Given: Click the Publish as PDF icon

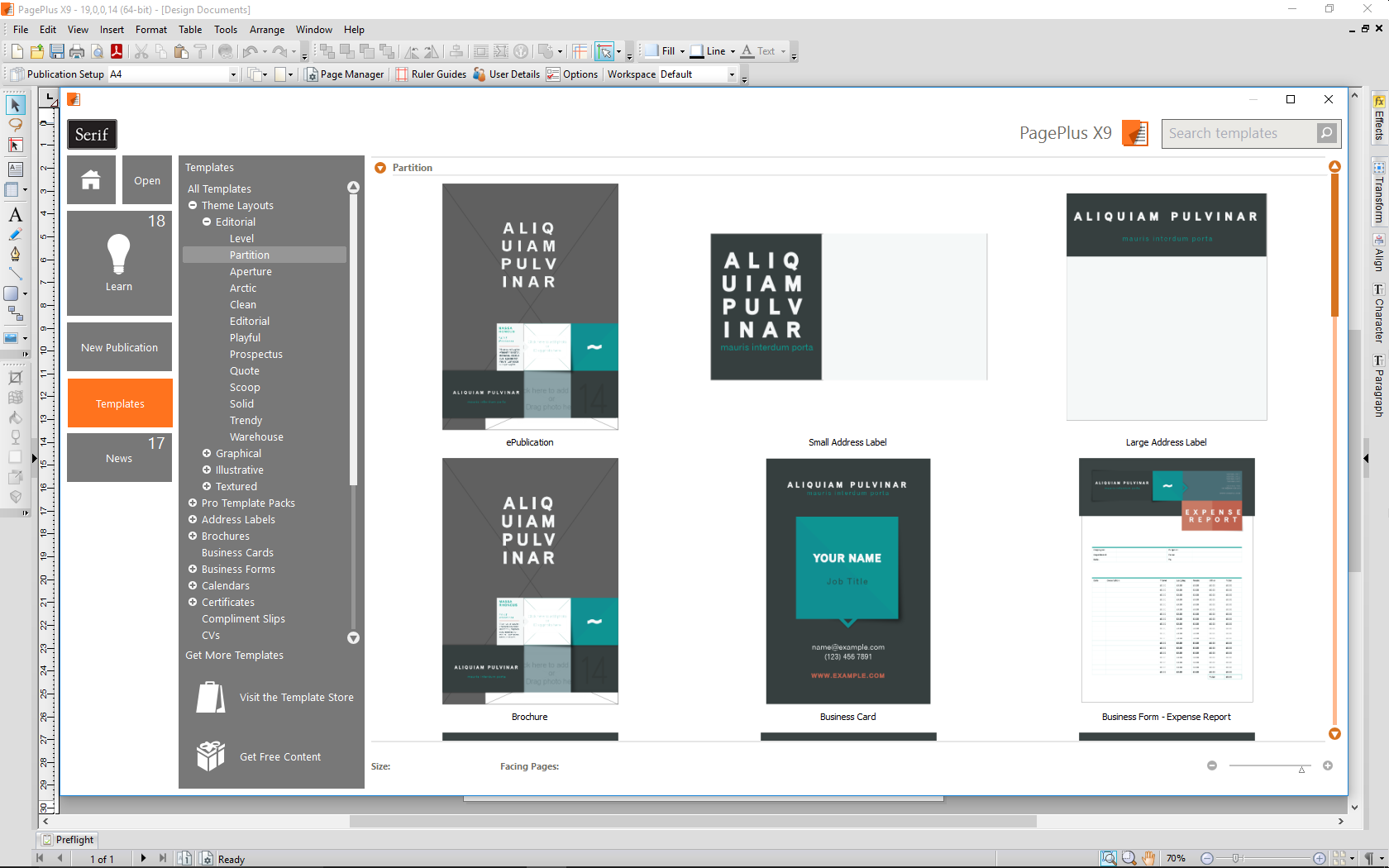Looking at the screenshot, I should tap(117, 51).
